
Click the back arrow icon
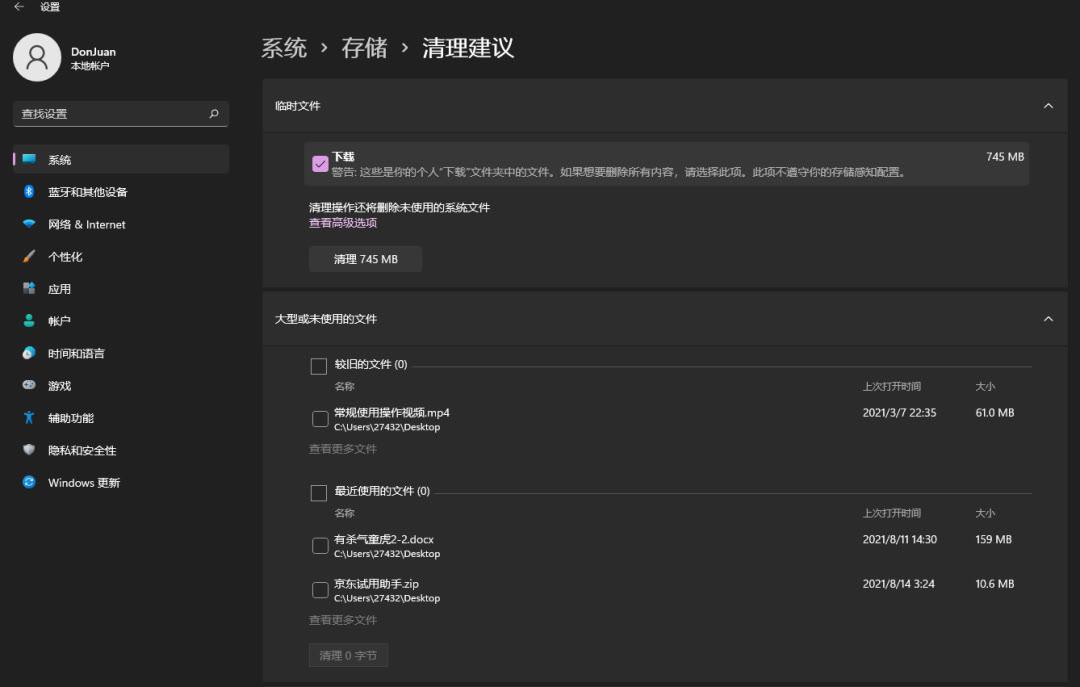pos(19,6)
